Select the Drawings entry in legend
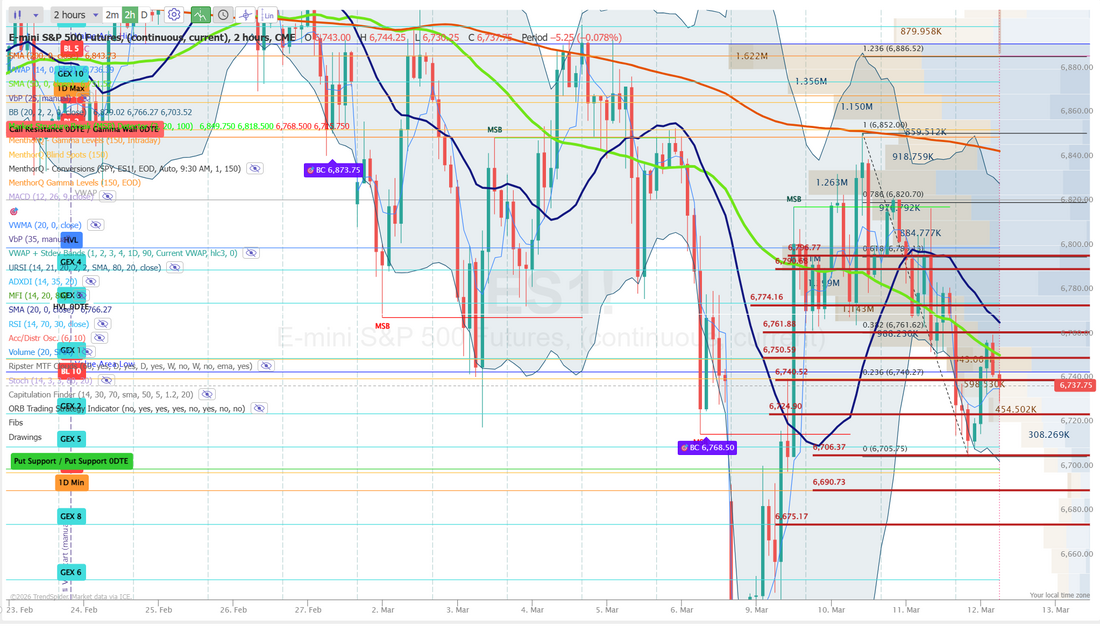The image size is (1100, 626). (x=25, y=437)
